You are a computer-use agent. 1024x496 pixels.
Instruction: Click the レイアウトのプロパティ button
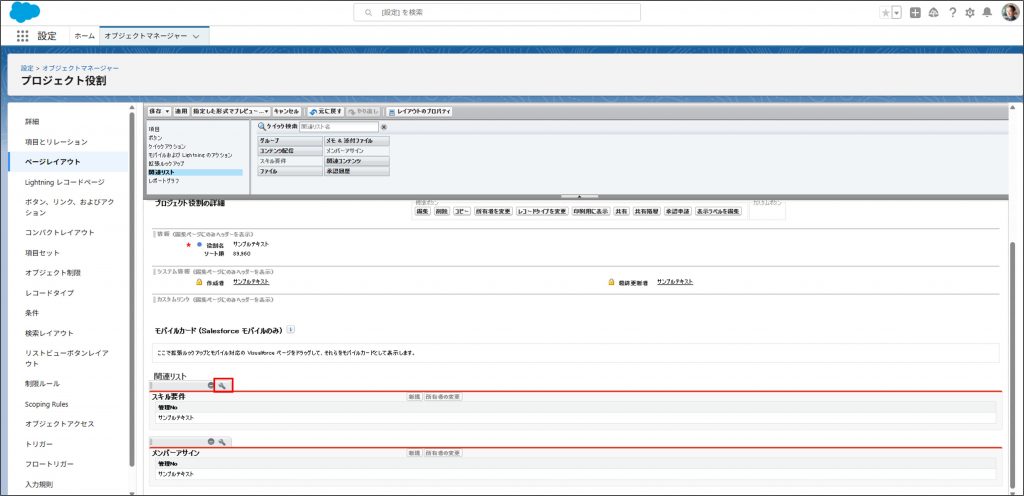coord(419,111)
